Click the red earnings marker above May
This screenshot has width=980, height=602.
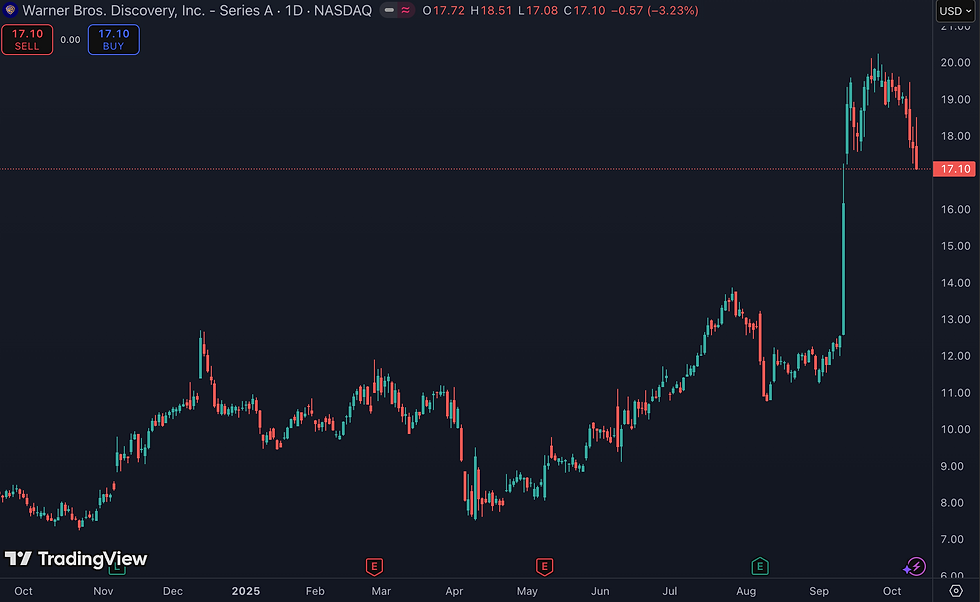tap(544, 567)
